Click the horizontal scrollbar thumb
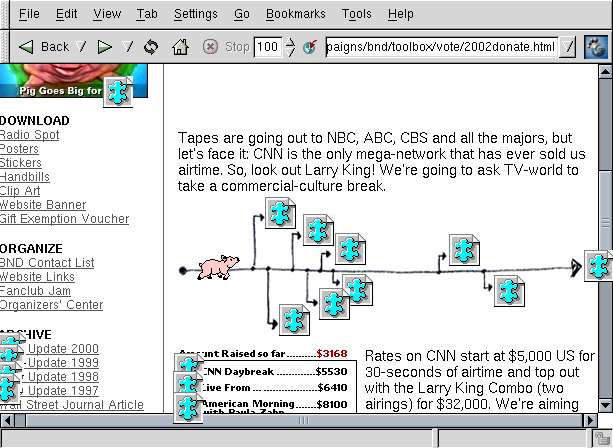 pos(304,421)
